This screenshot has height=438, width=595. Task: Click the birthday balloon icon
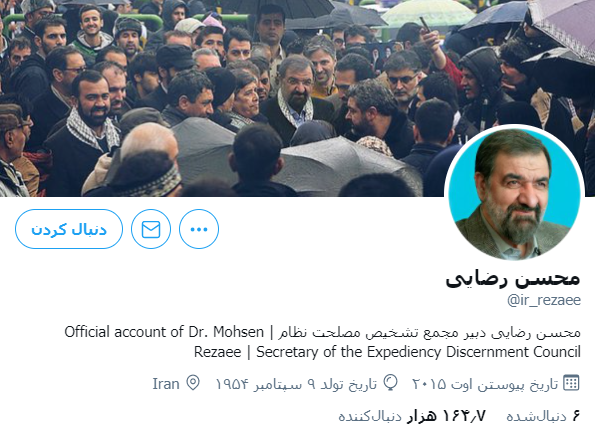click(390, 383)
